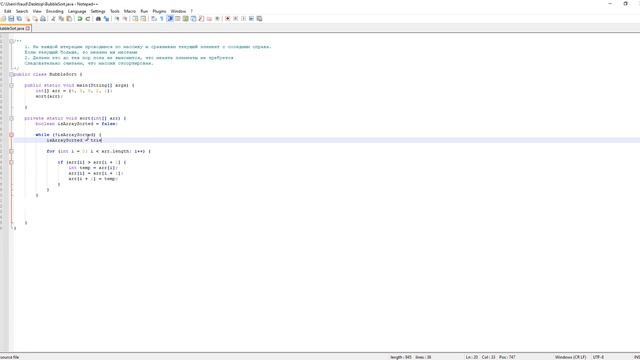Collapse the BubbleSort class fold marker
This screenshot has width=640, height=360.
(11, 74)
